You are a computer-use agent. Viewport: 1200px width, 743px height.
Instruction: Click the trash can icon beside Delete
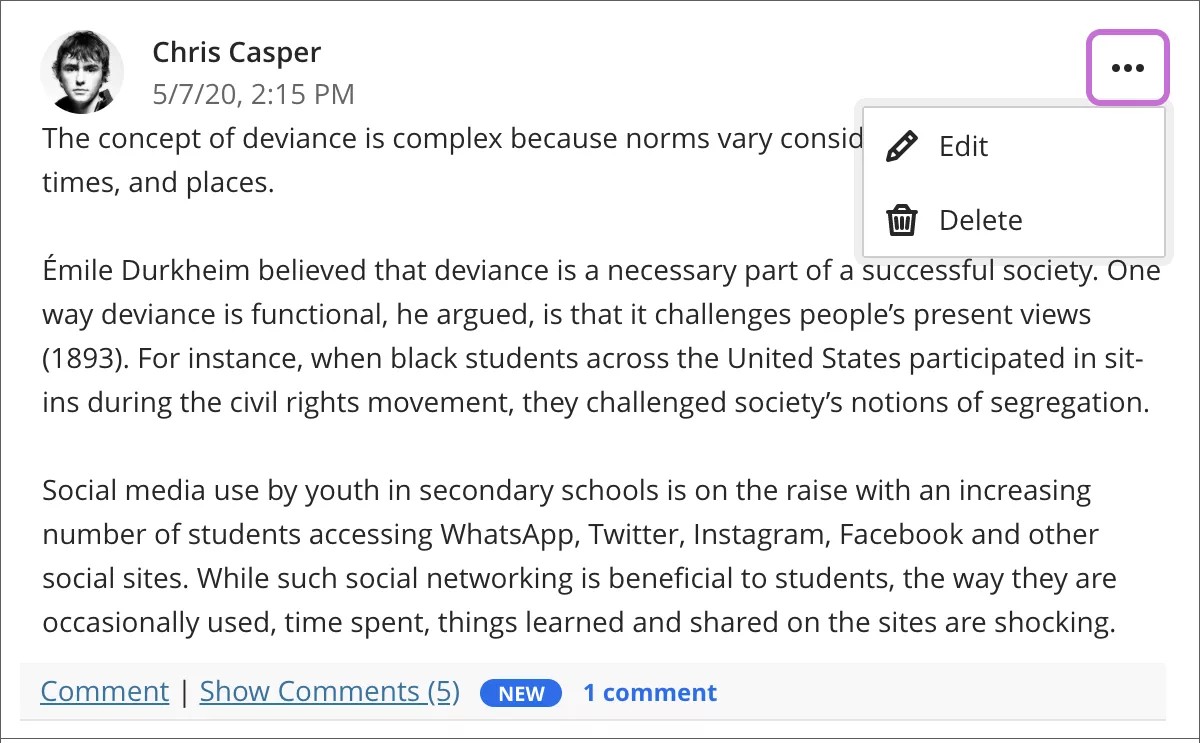pyautogui.click(x=902, y=220)
